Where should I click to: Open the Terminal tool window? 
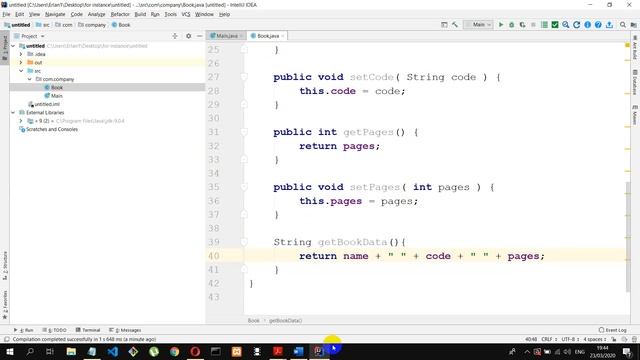[88, 330]
